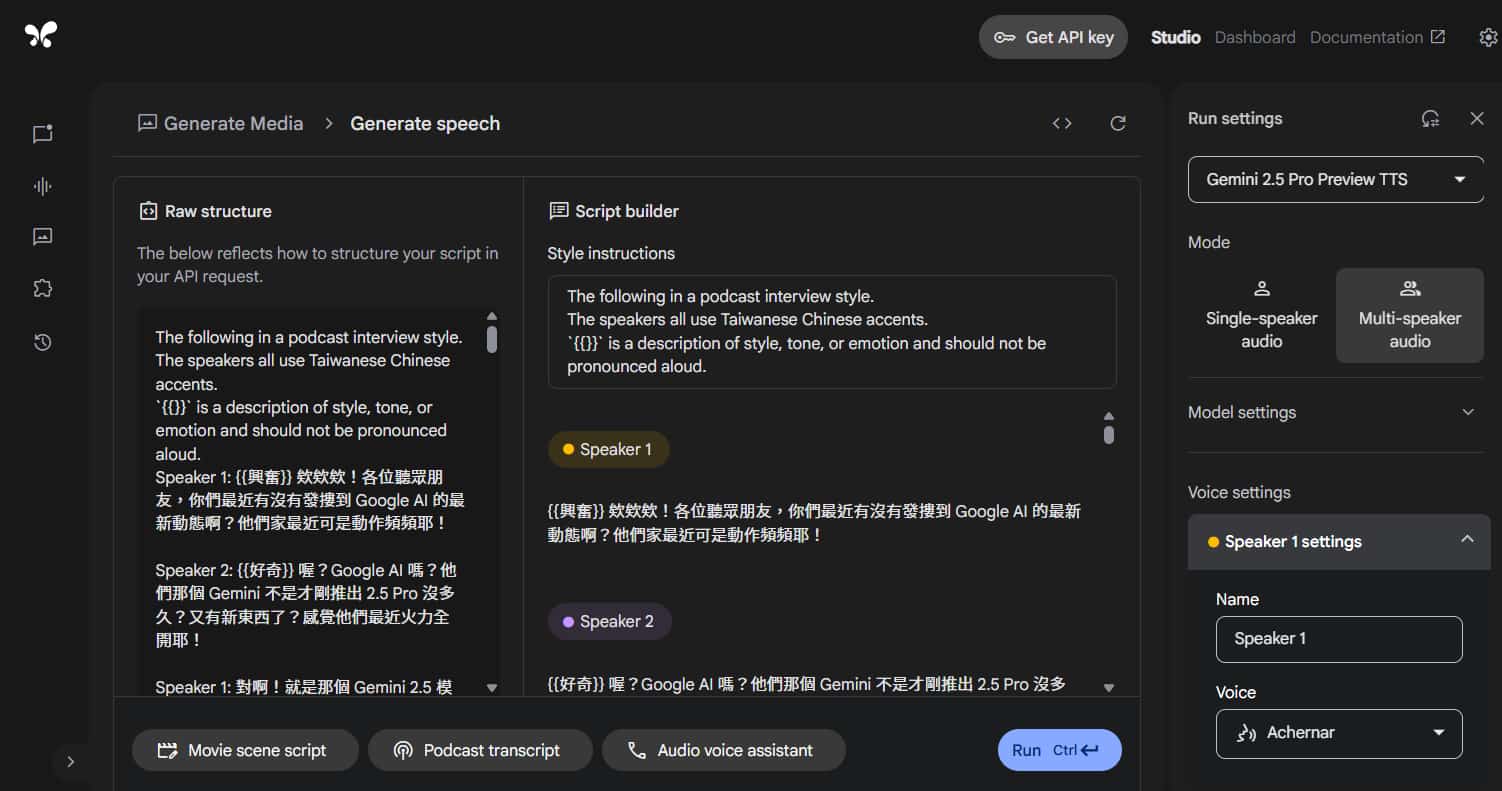
Task: Click Speaker 1's script line text
Action: [x=814, y=523]
